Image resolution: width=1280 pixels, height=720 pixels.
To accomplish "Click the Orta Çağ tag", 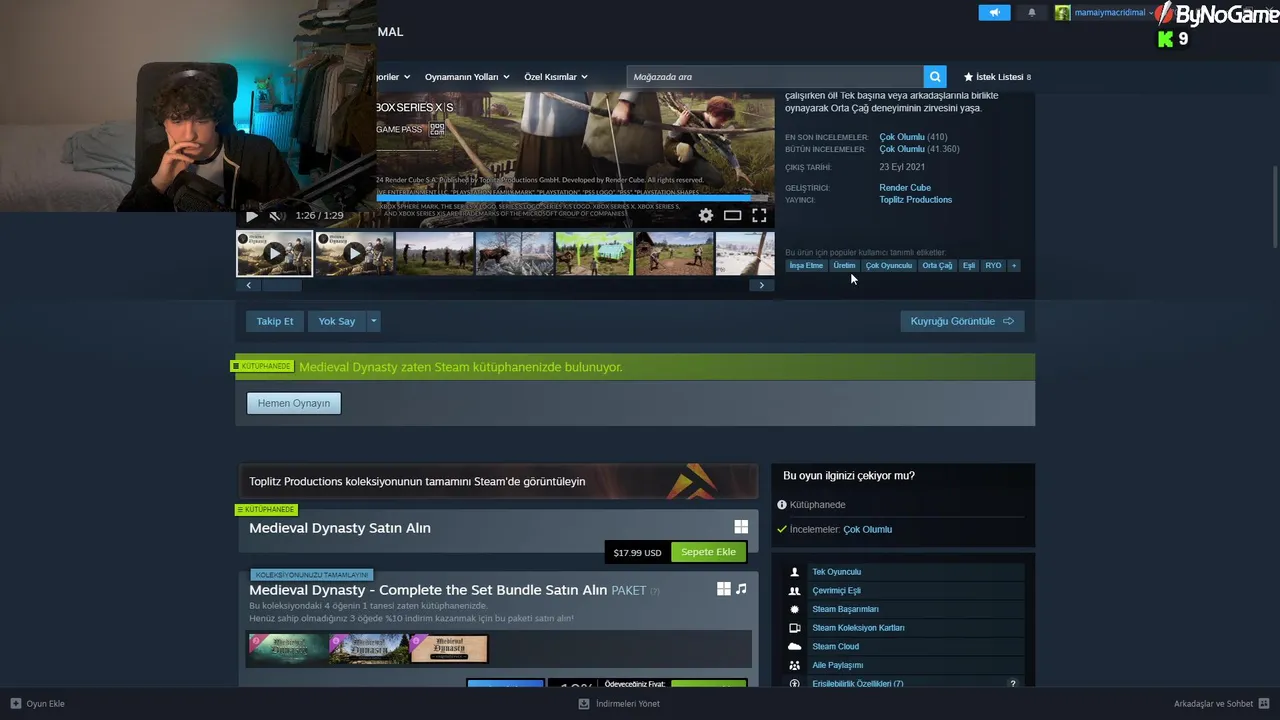I will [937, 265].
